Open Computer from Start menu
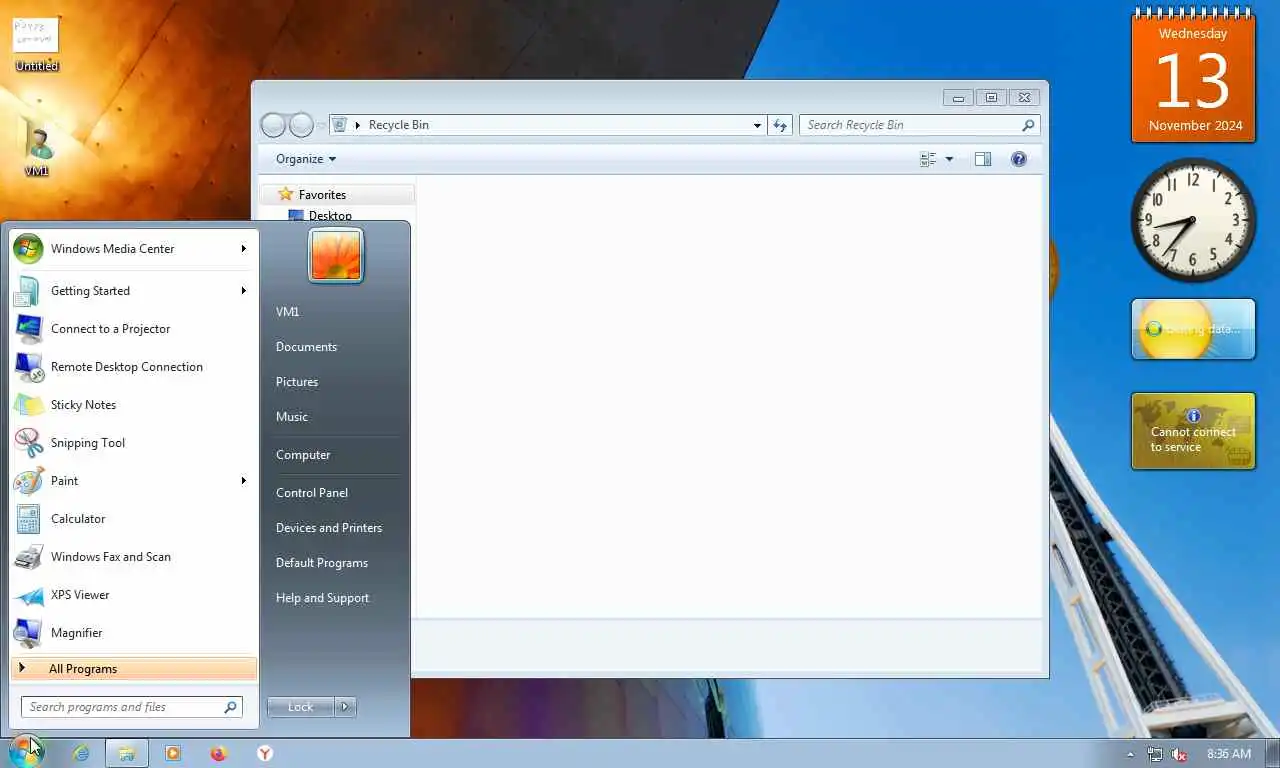1280x768 pixels. click(303, 455)
